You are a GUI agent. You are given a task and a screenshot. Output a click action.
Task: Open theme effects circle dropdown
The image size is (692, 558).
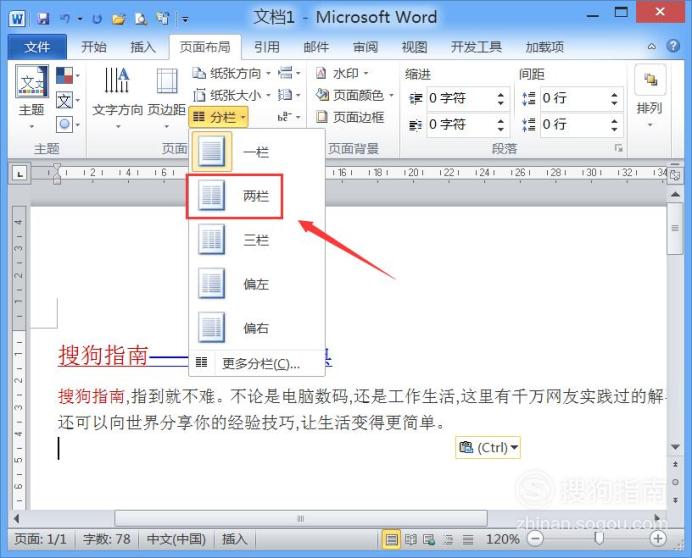(x=68, y=124)
